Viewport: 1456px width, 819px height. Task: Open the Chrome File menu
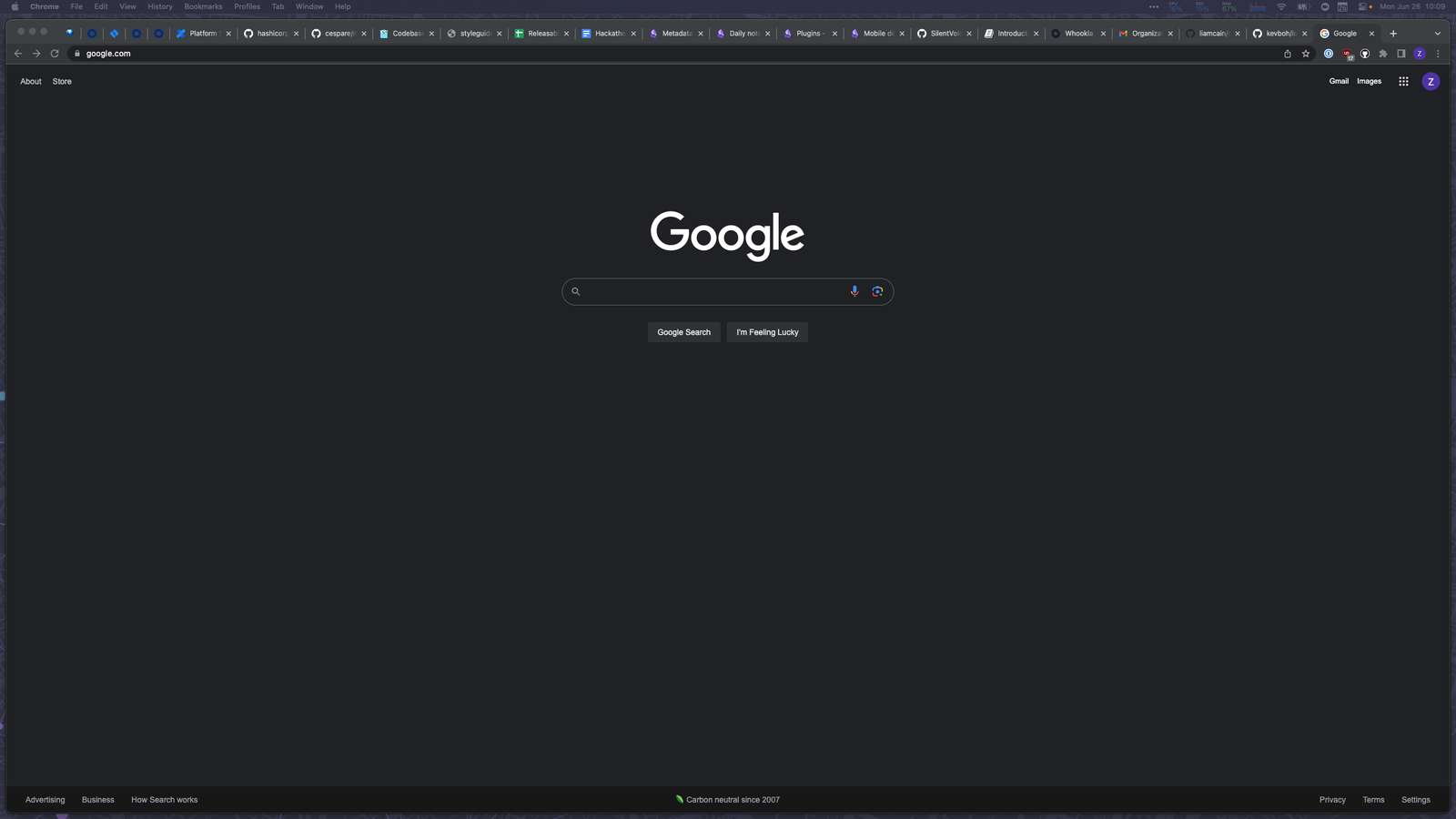76,6
